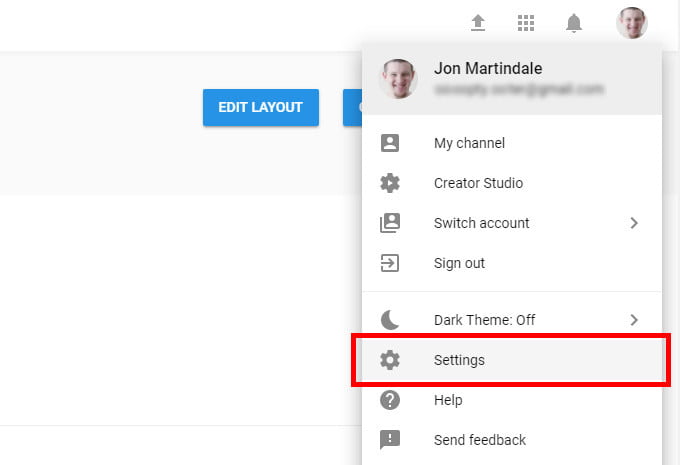Click the Help question mark icon
This screenshot has height=465, width=680.
point(390,400)
